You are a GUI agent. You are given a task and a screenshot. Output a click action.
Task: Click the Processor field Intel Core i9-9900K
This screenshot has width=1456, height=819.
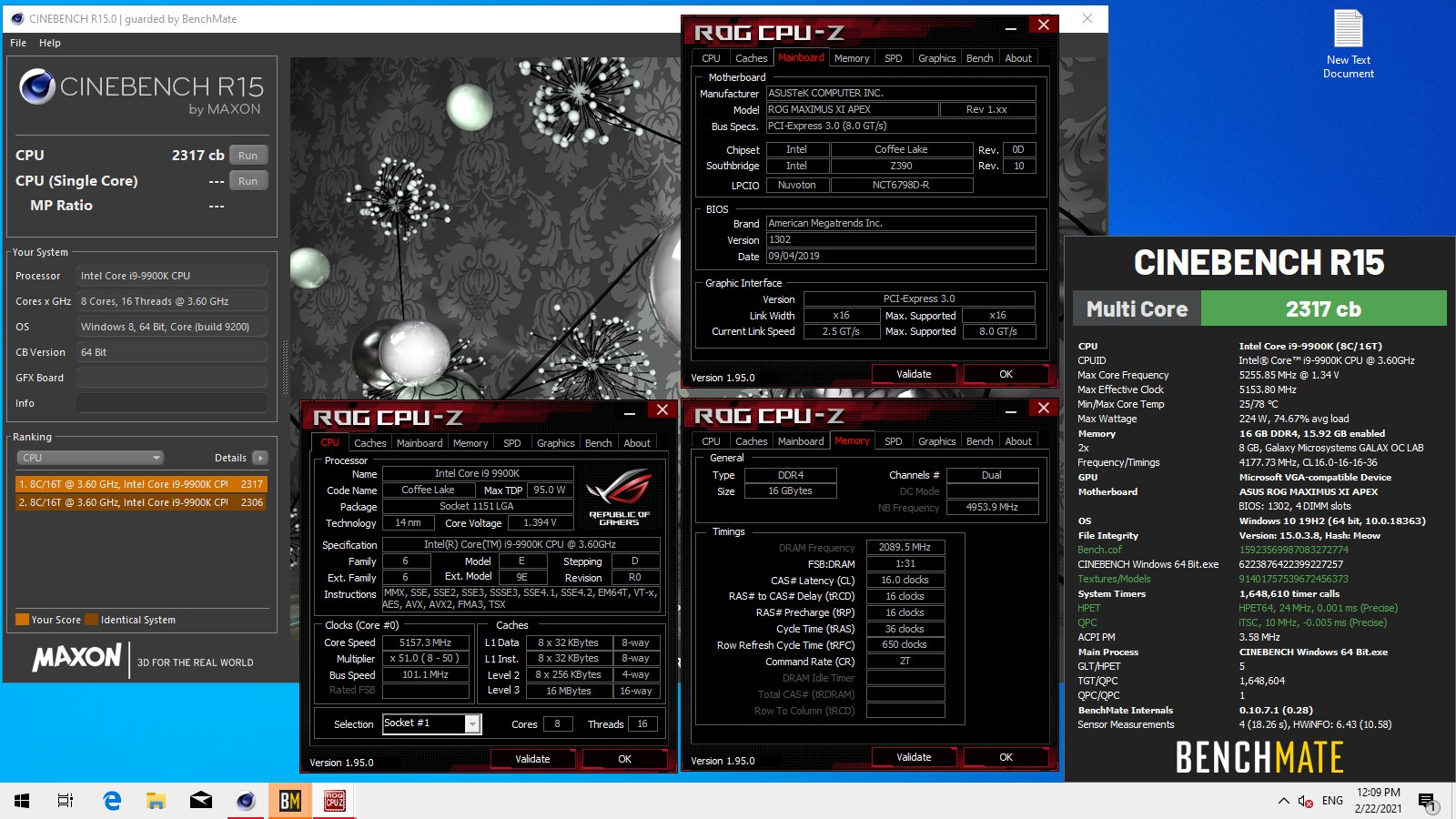172,276
